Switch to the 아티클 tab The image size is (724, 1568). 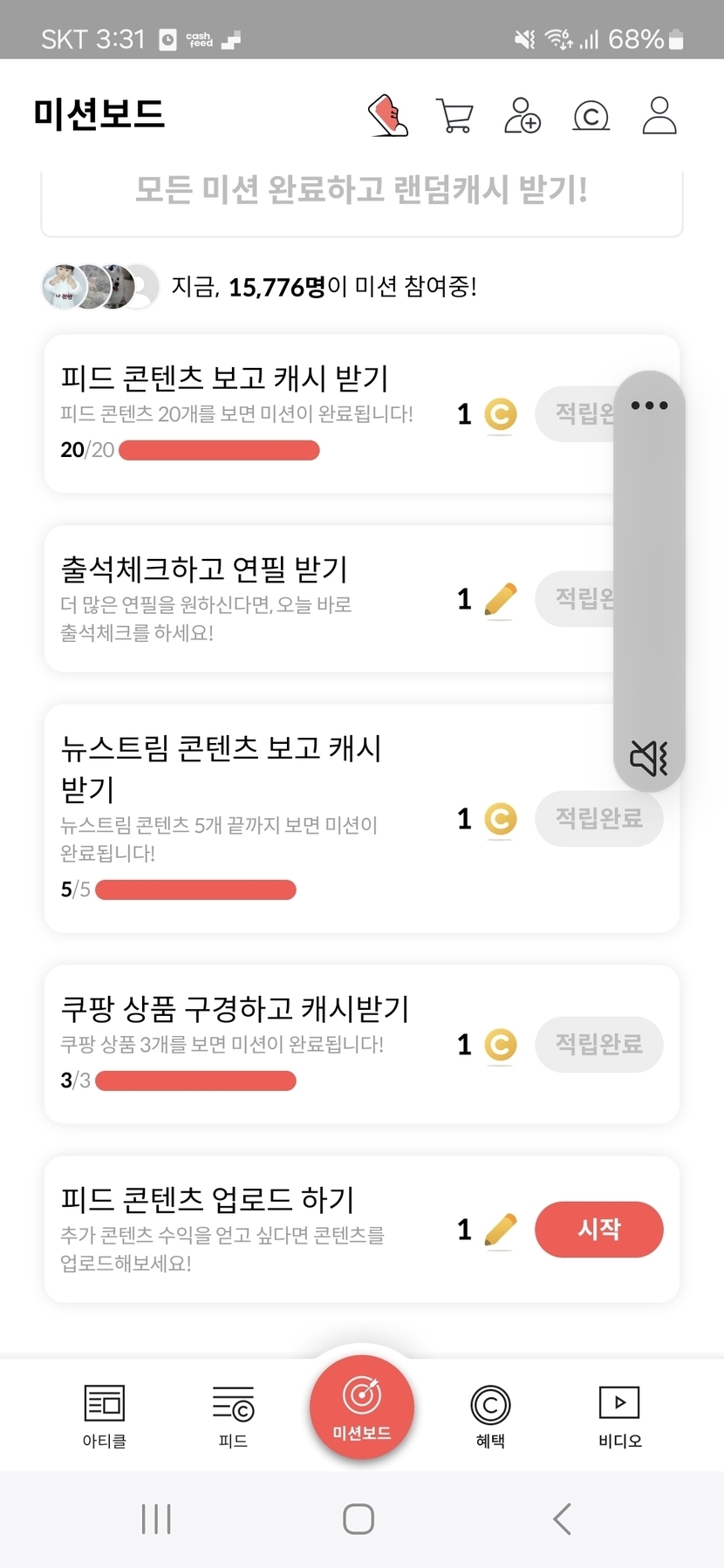click(x=105, y=1415)
